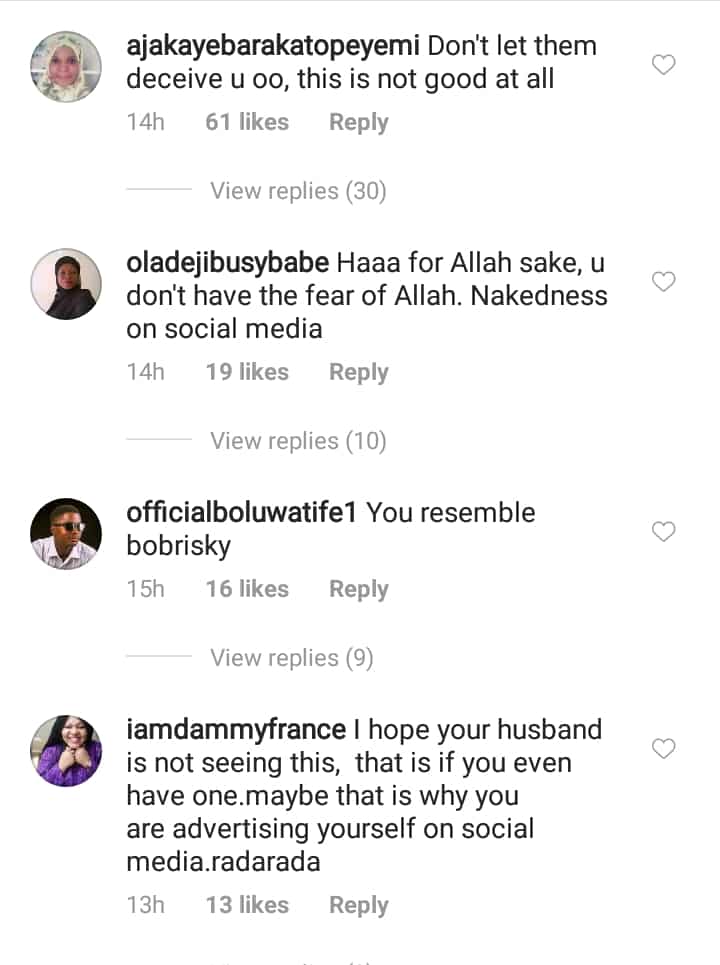The height and width of the screenshot is (965, 720).
Task: Open ajakayebarakatopeyemi's profile picture
Action: pos(66,66)
